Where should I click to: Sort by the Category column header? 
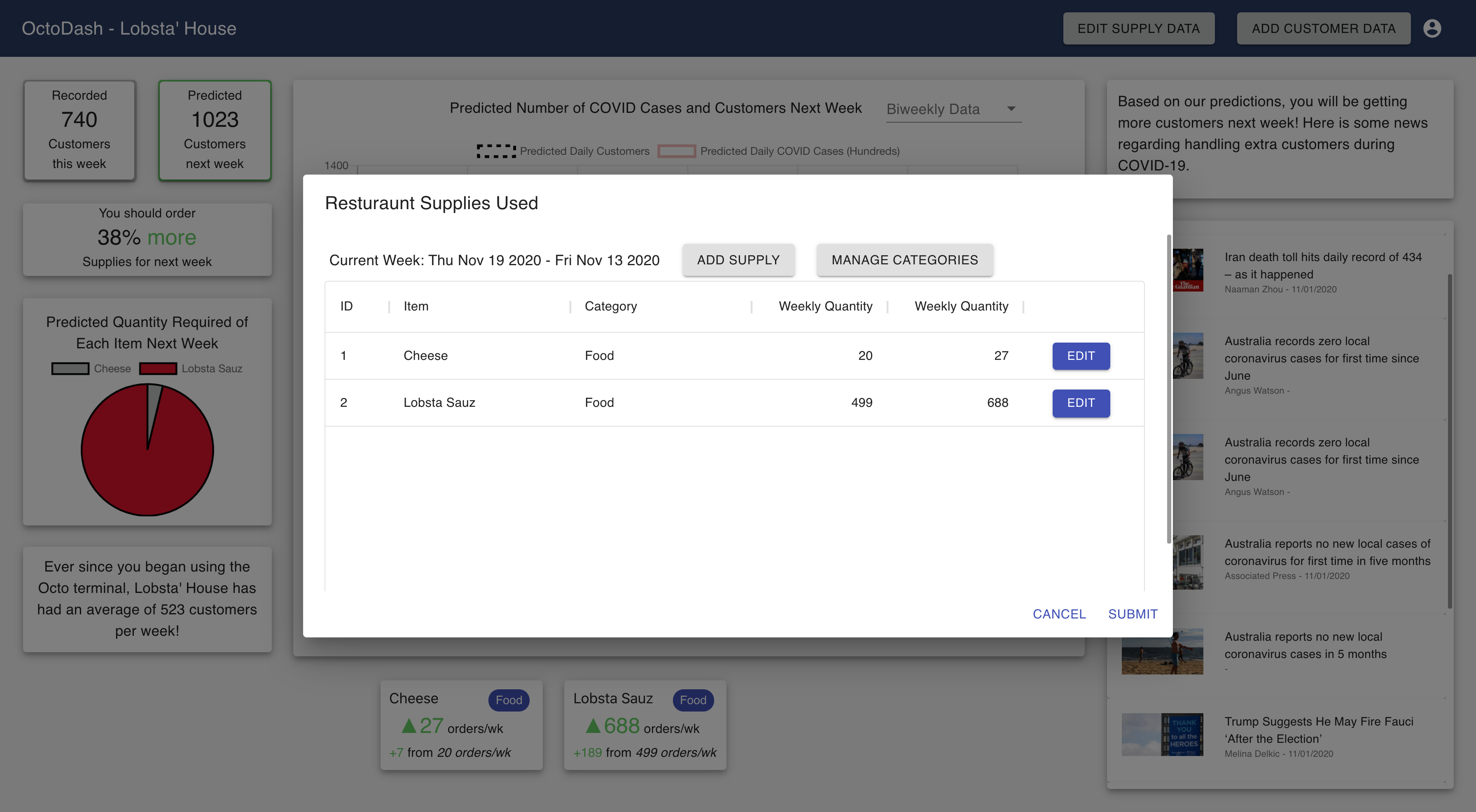point(610,306)
